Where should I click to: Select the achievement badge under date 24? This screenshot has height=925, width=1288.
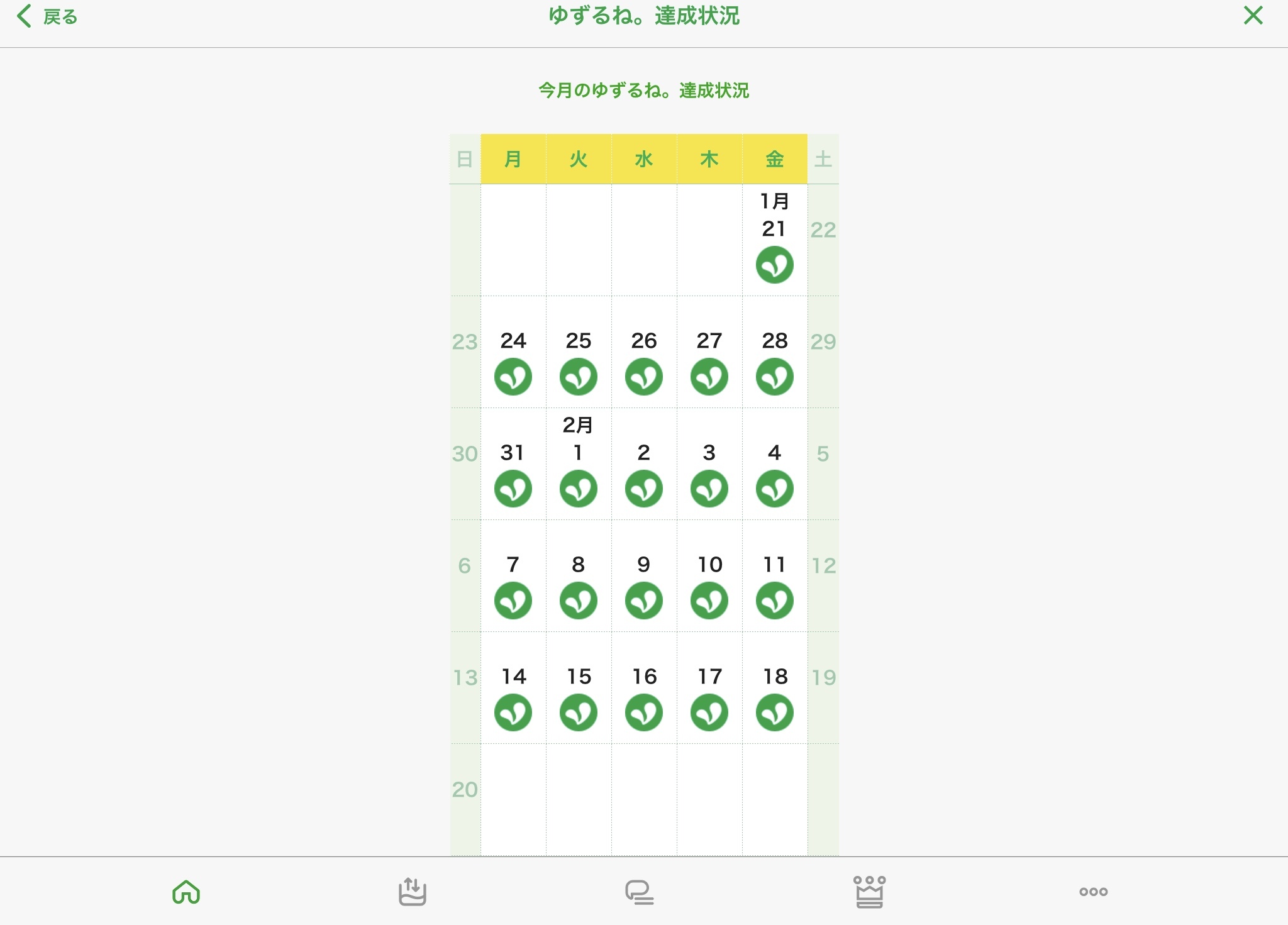tap(513, 377)
